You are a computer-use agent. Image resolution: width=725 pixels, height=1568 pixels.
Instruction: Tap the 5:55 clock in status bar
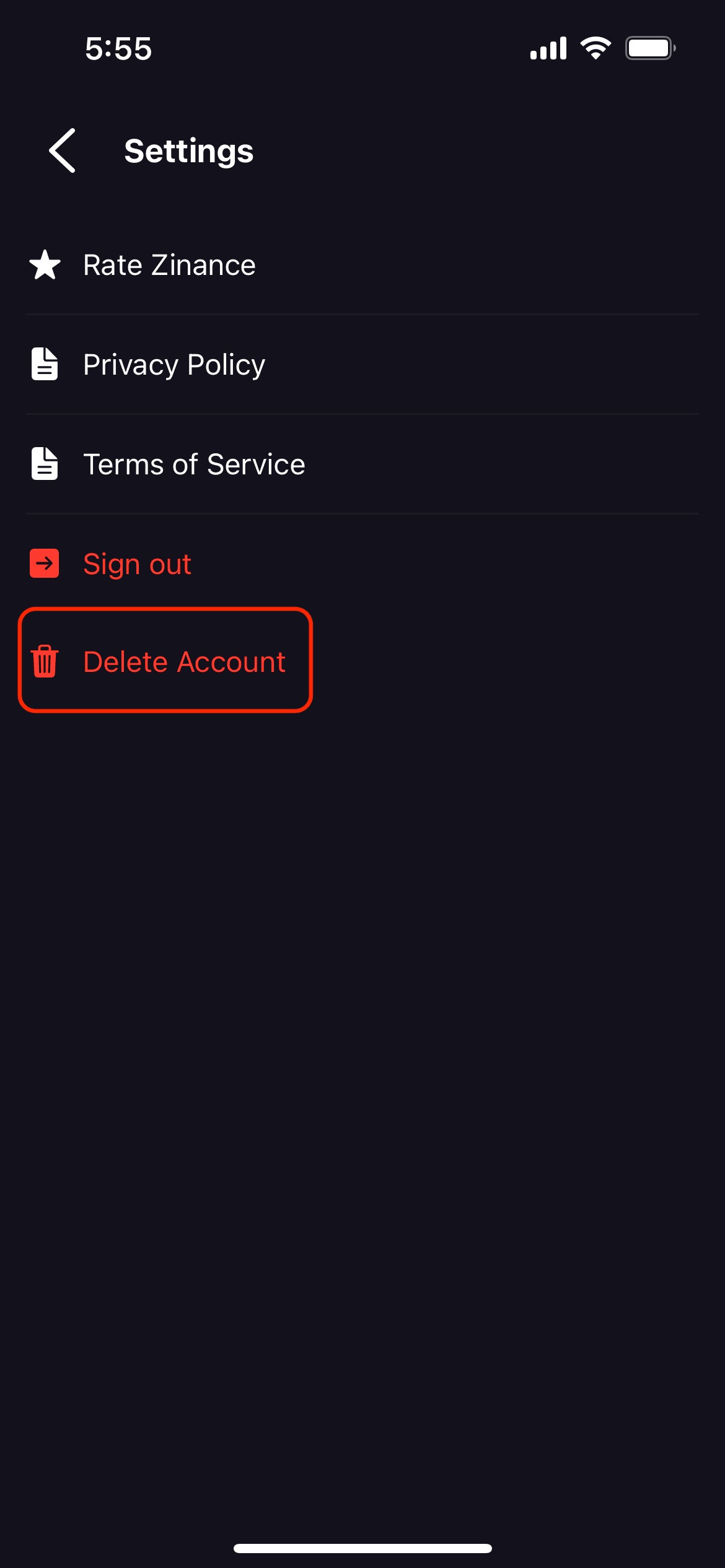tap(118, 48)
